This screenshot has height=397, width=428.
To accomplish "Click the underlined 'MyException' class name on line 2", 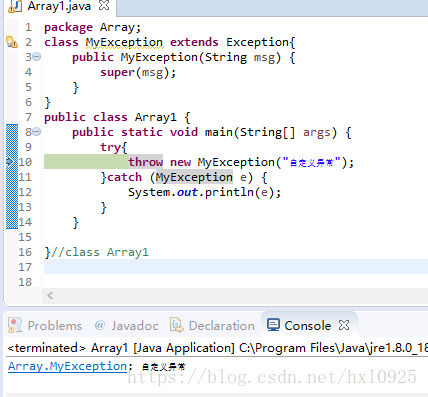I will pyautogui.click(x=124, y=42).
